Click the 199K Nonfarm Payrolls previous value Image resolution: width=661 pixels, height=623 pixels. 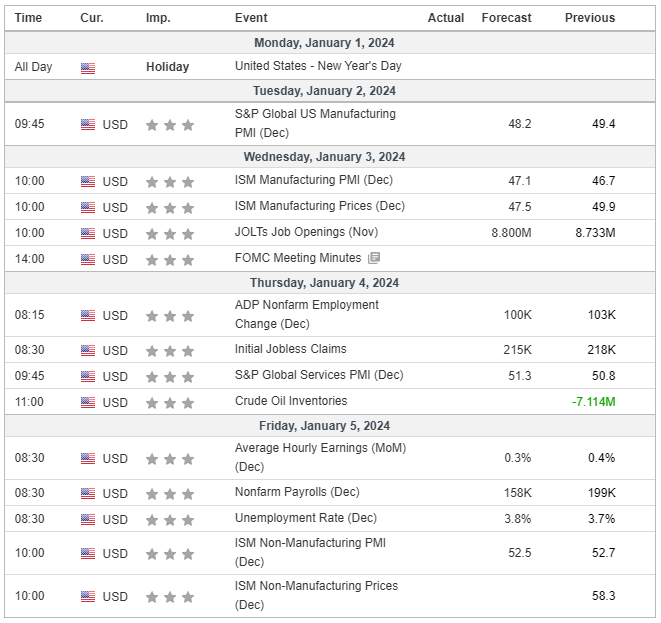point(602,493)
